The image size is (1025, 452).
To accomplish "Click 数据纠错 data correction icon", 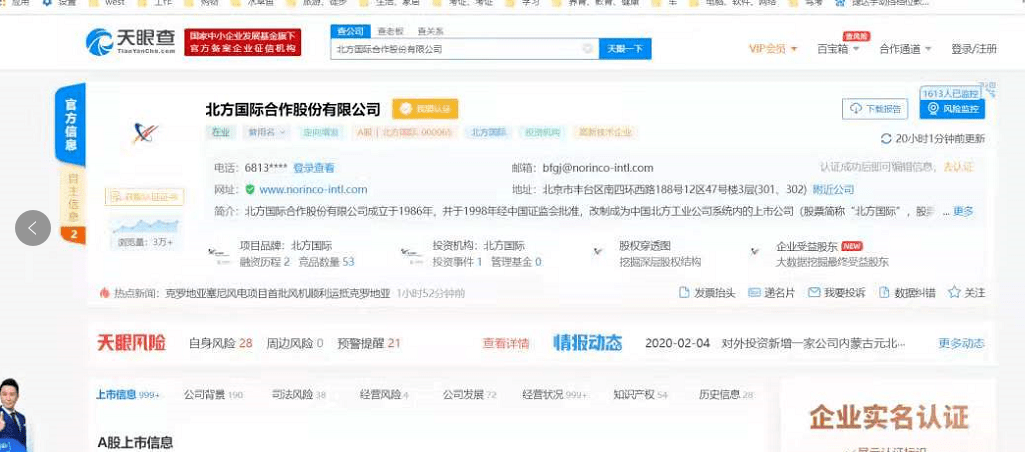I will click(884, 293).
